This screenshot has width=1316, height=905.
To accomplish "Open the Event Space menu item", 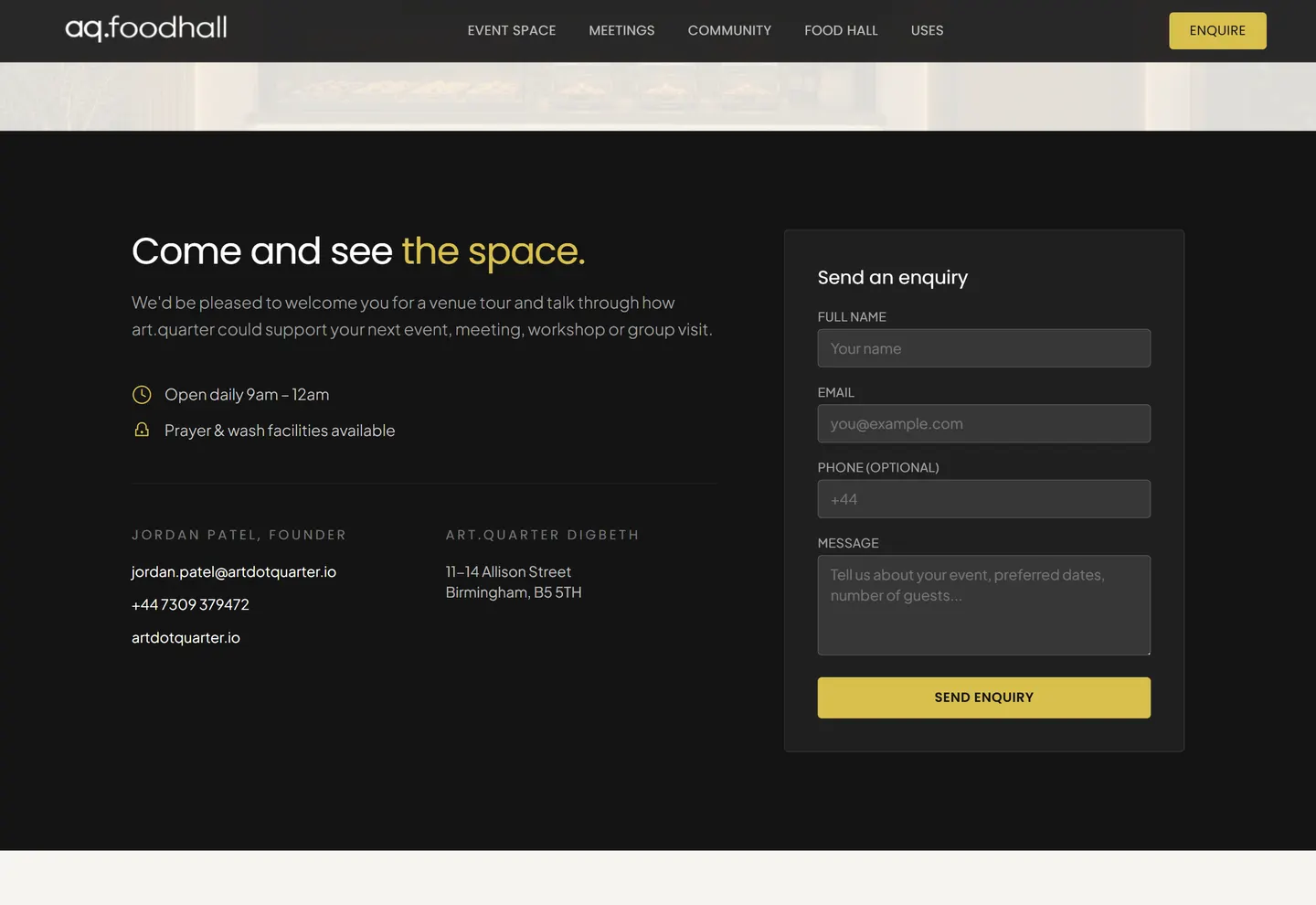I will click(x=512, y=31).
